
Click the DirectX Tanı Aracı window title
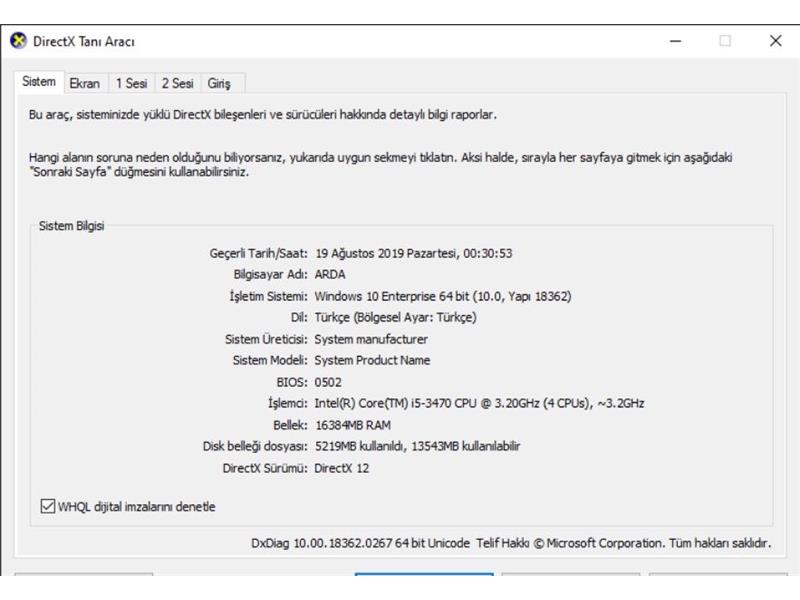coord(84,41)
